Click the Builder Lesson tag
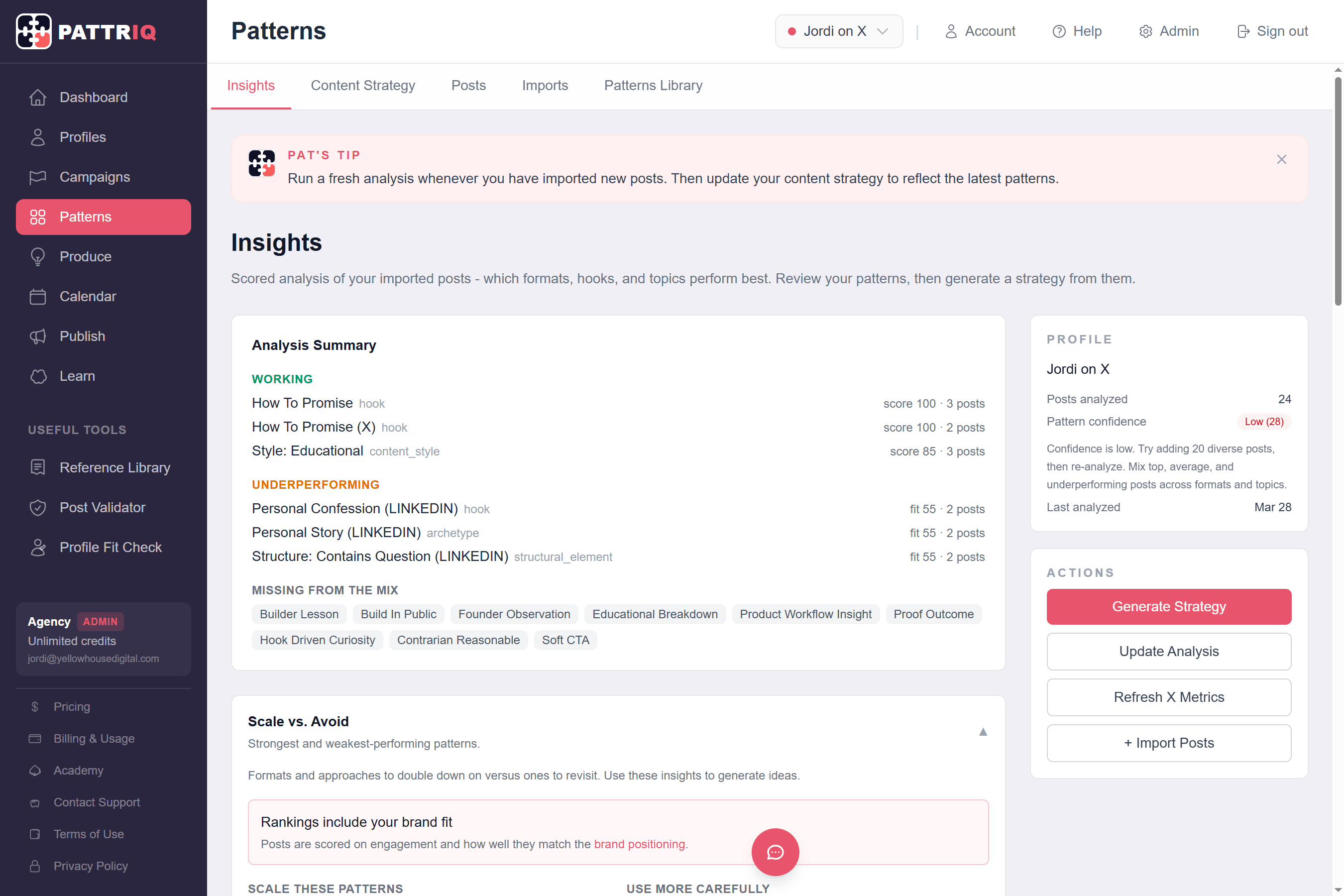 tap(299, 614)
